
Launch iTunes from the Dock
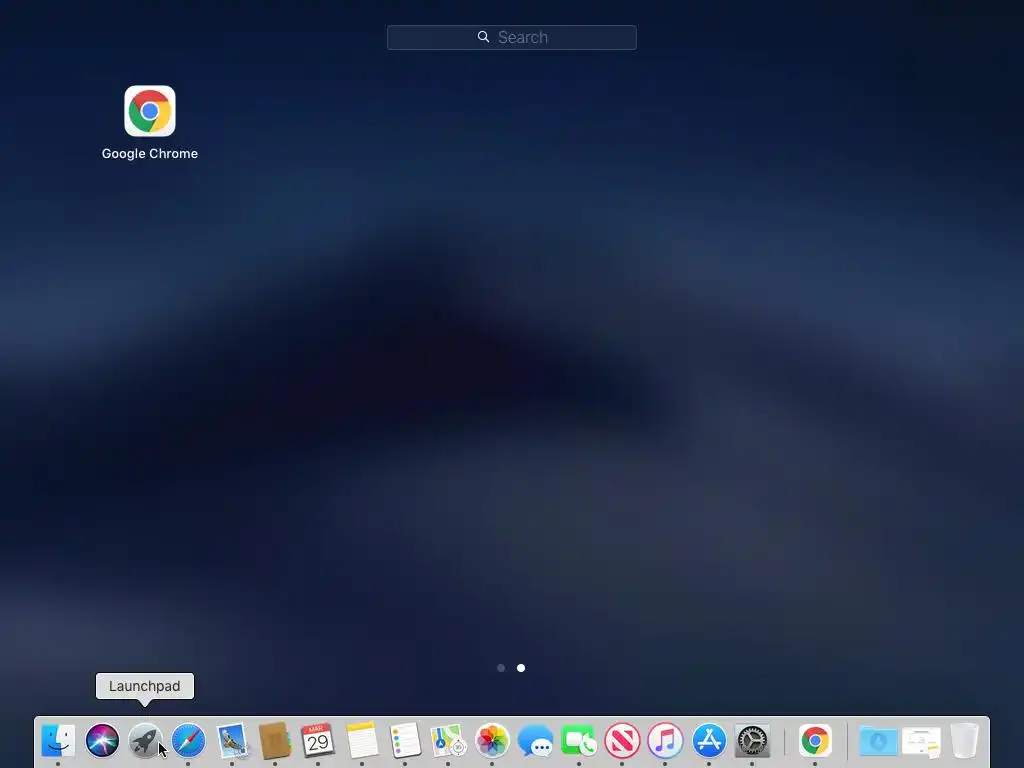665,741
